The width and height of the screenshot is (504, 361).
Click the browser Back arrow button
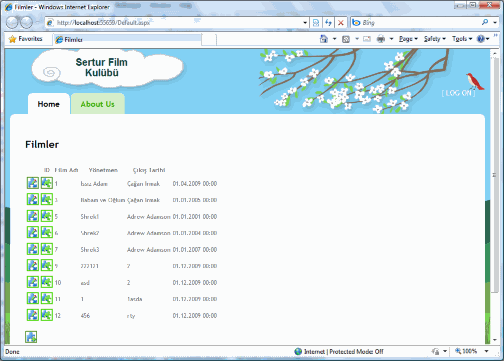tap(12, 23)
